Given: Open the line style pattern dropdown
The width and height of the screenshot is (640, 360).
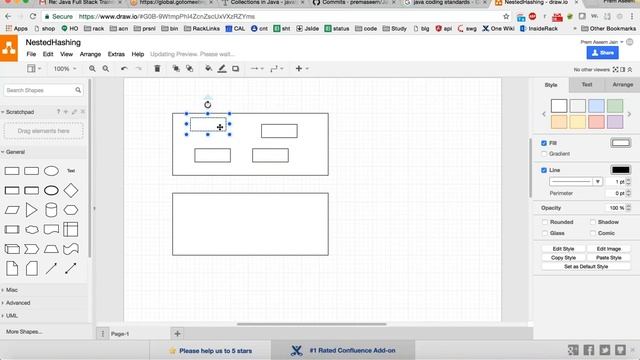Looking at the screenshot, I should pyautogui.click(x=576, y=181).
